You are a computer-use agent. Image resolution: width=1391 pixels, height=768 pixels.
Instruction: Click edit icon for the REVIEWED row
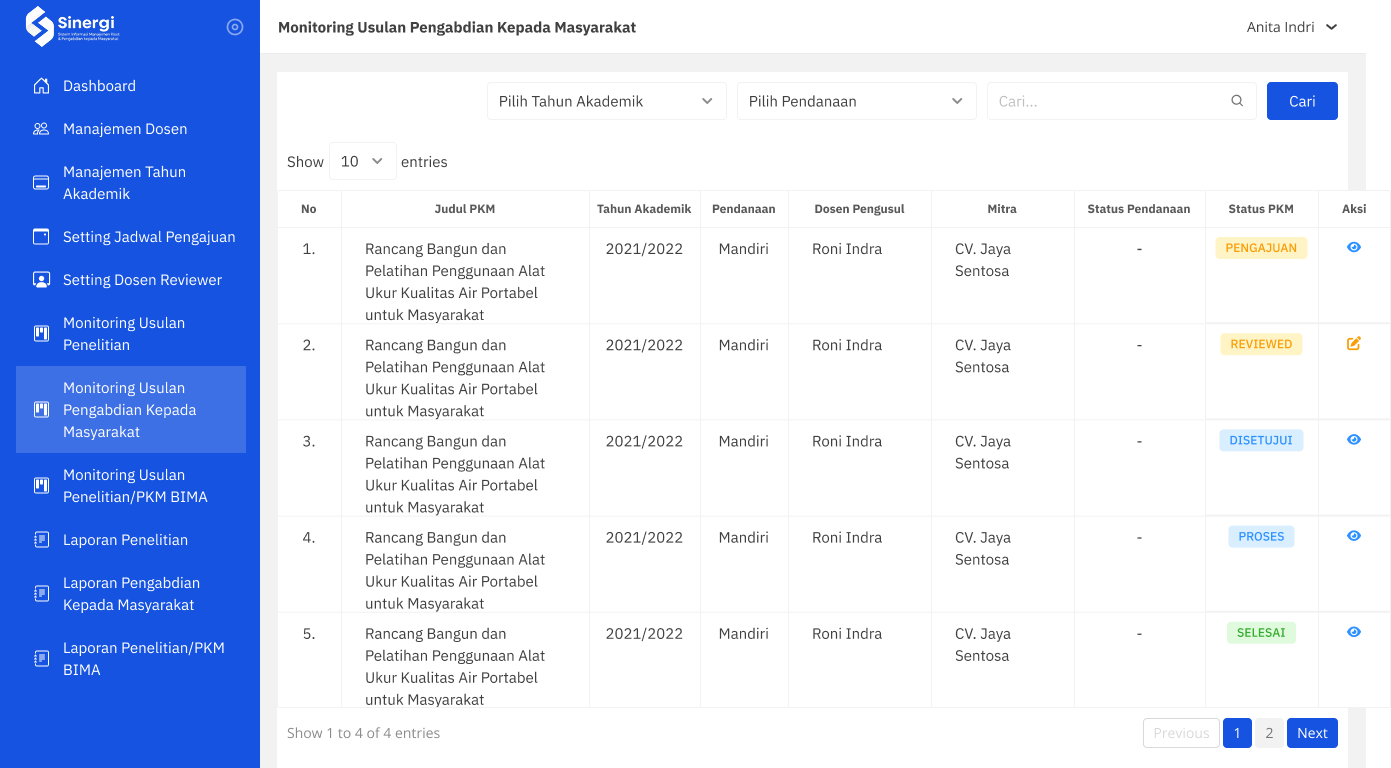1354,344
